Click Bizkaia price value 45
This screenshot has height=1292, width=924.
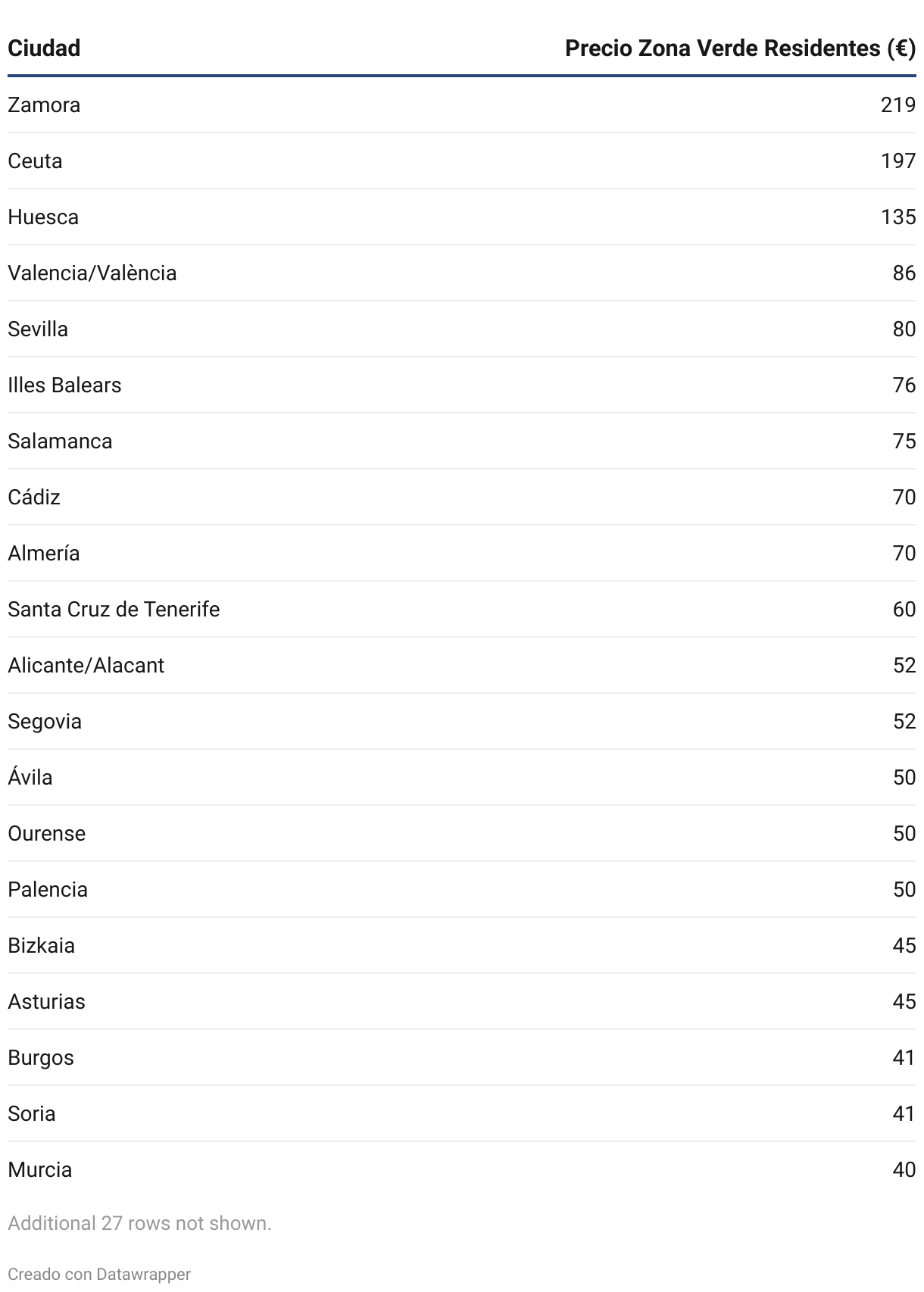pyautogui.click(x=904, y=946)
